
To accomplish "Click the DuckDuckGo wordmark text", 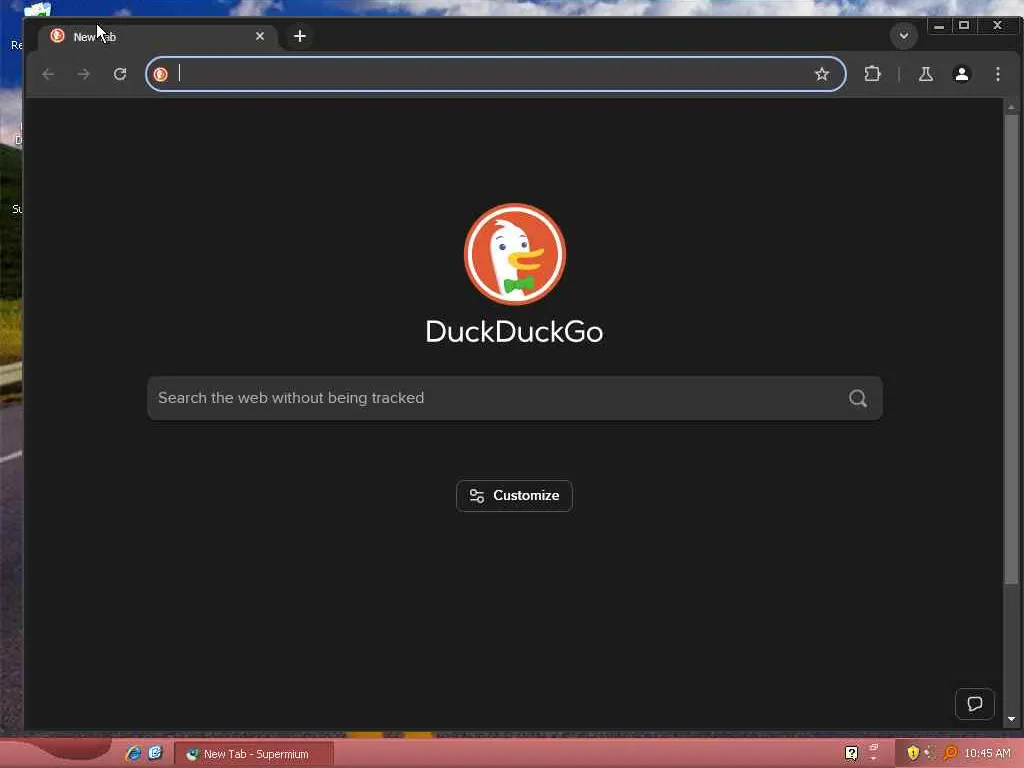I will click(514, 332).
